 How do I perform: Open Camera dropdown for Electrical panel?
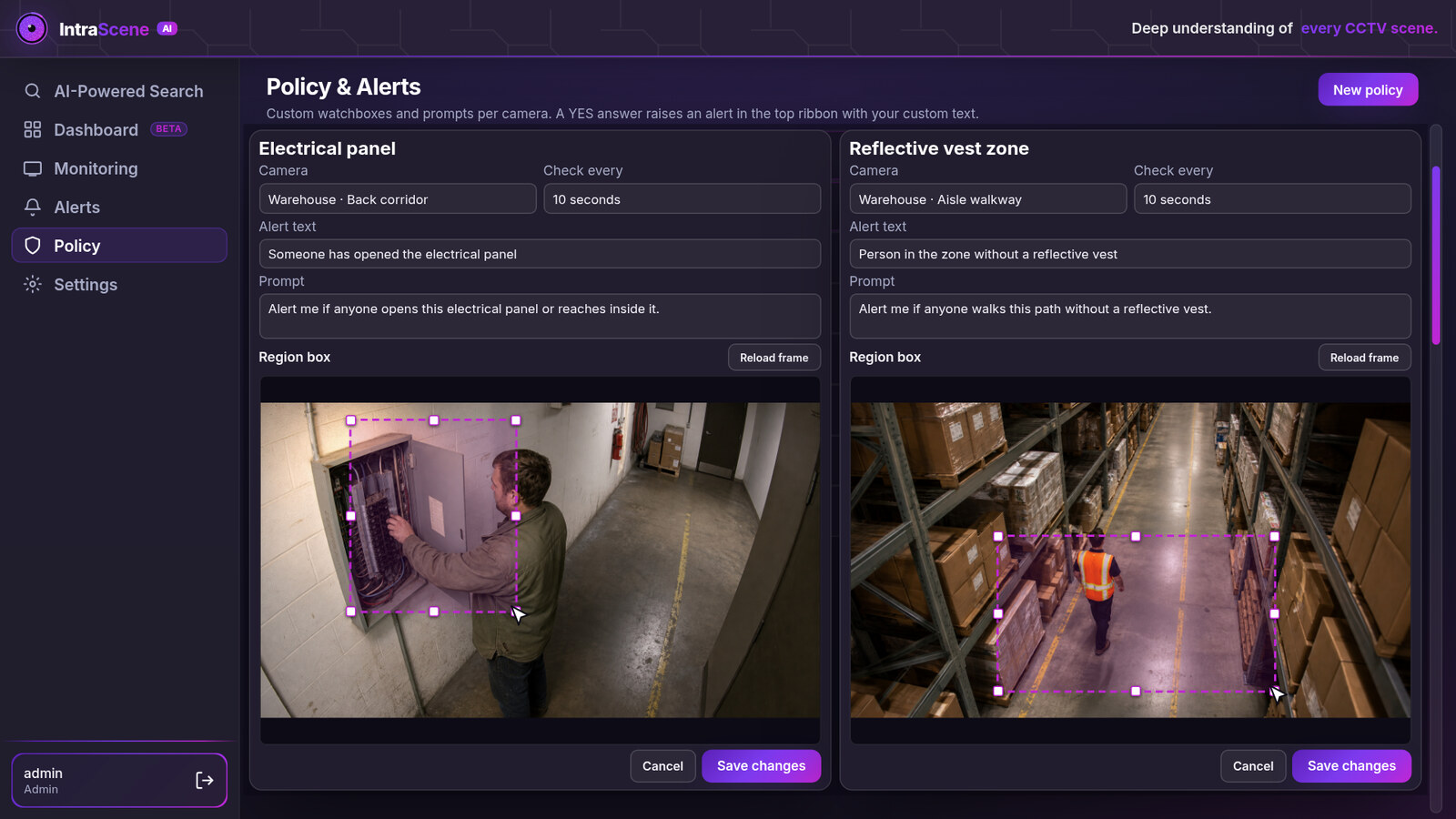point(398,199)
